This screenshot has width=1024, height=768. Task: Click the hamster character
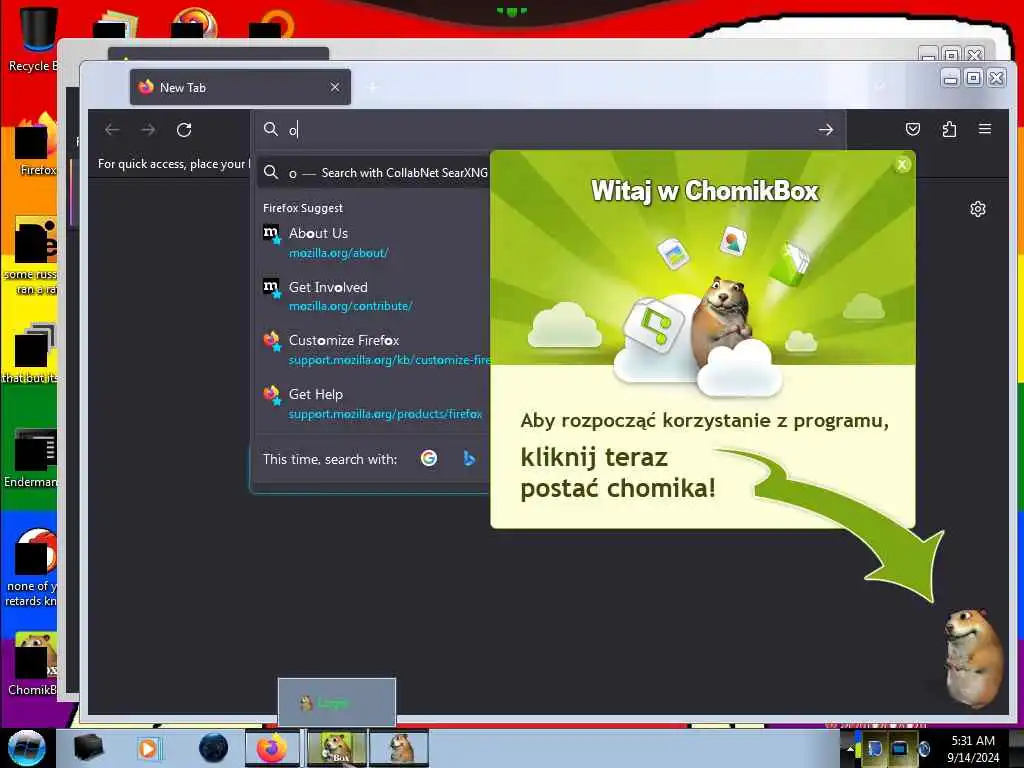pyautogui.click(x=974, y=658)
